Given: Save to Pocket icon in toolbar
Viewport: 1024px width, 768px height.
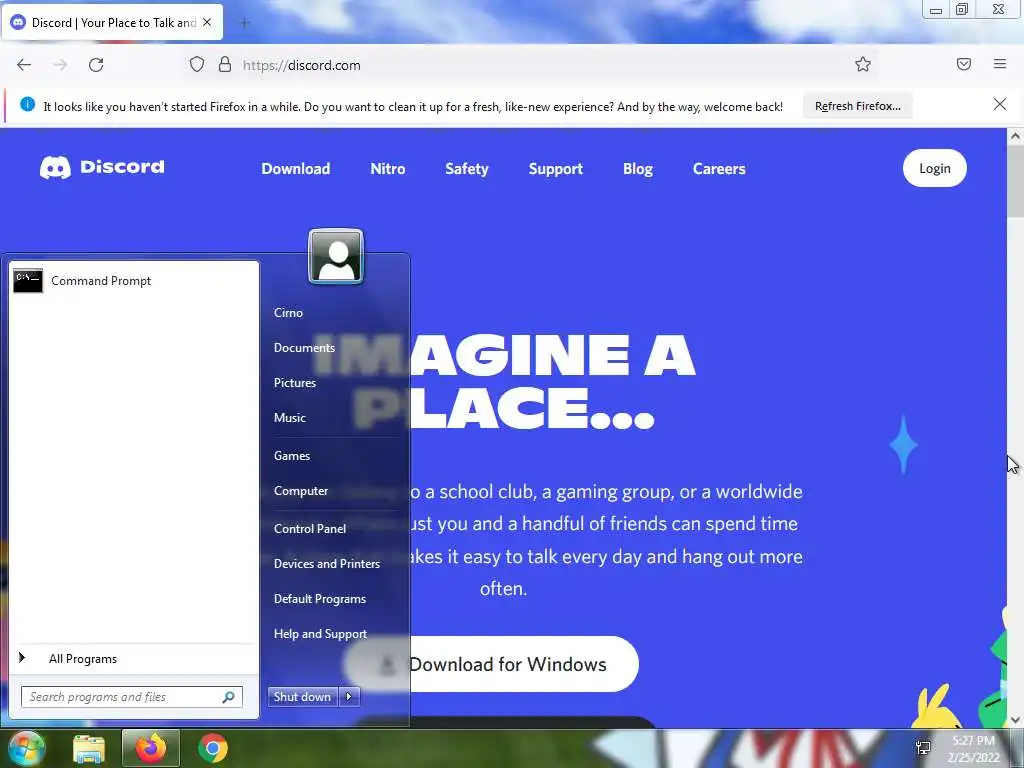Looking at the screenshot, I should pos(963,64).
